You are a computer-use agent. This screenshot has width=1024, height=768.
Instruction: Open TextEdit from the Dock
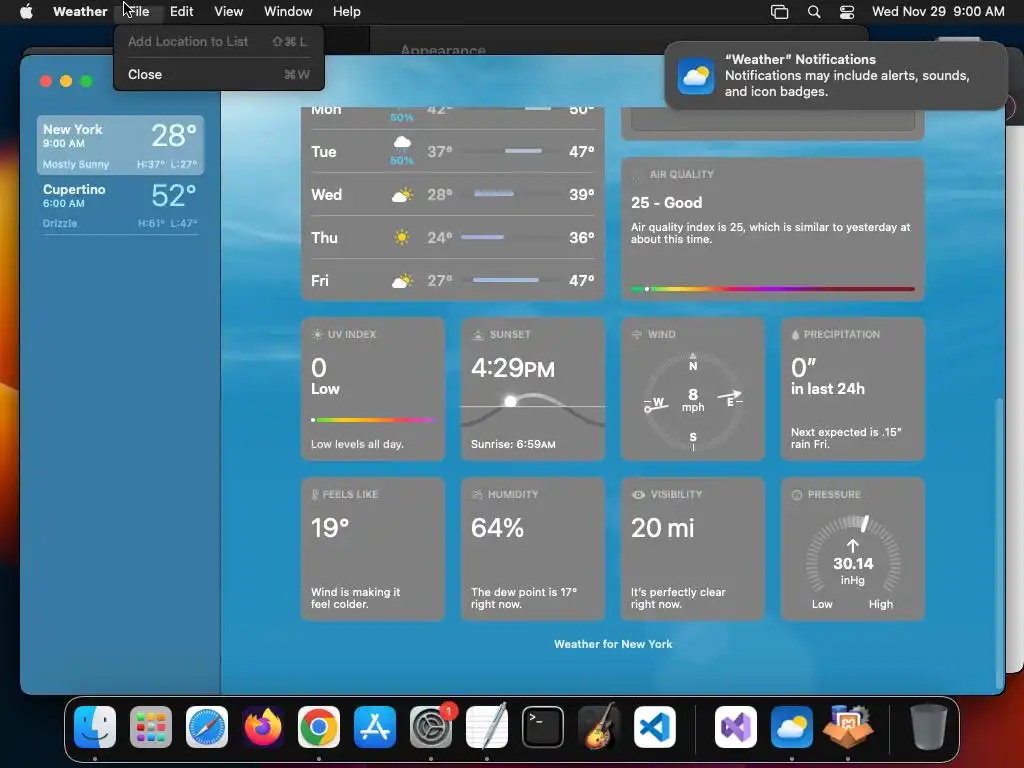pos(487,727)
